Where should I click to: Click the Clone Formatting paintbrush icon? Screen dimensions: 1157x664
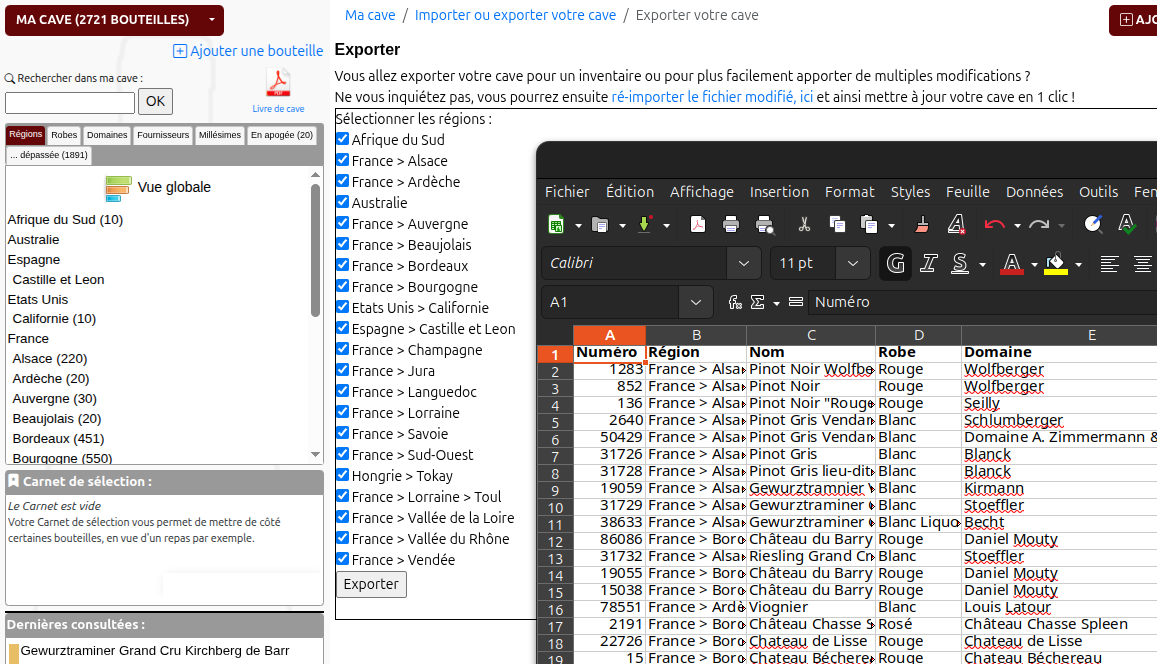pos(922,224)
